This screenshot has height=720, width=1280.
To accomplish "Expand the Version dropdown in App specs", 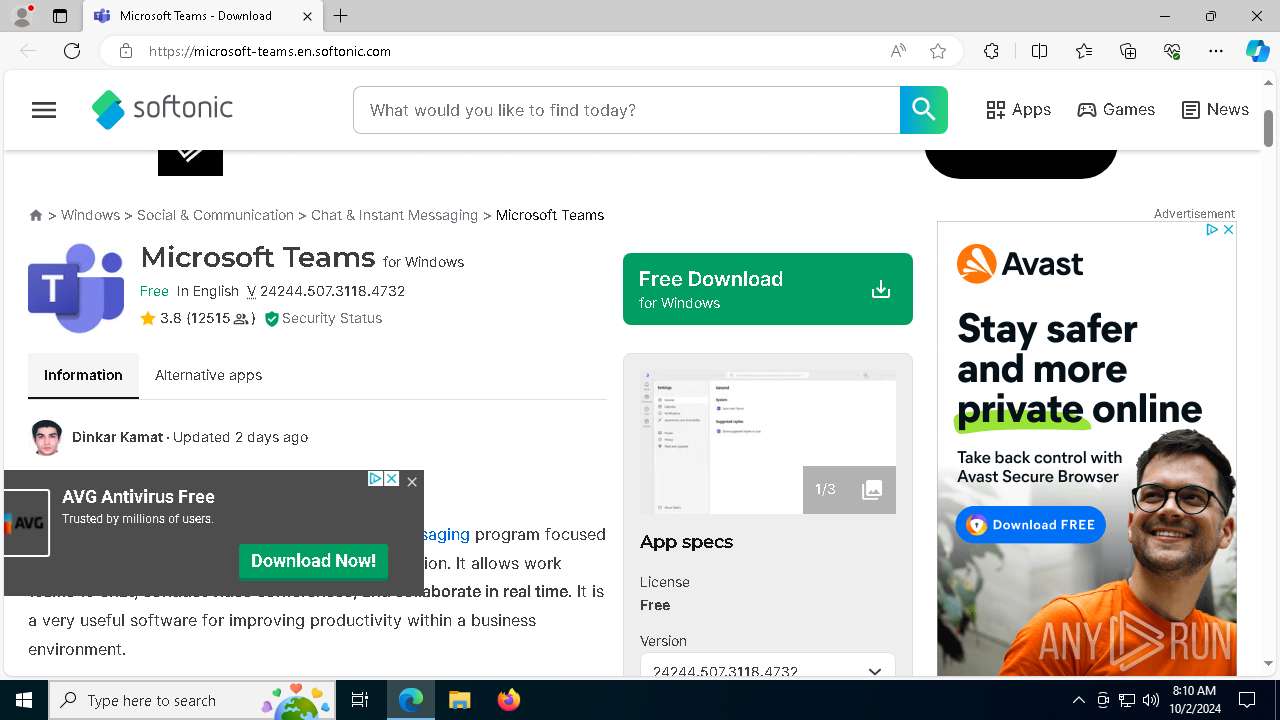I will click(x=768, y=671).
